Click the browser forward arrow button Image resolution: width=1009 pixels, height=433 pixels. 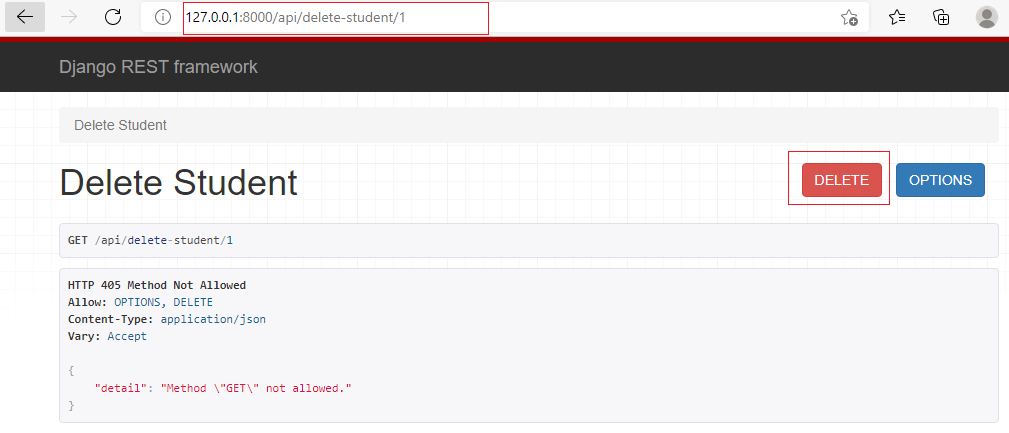(70, 17)
